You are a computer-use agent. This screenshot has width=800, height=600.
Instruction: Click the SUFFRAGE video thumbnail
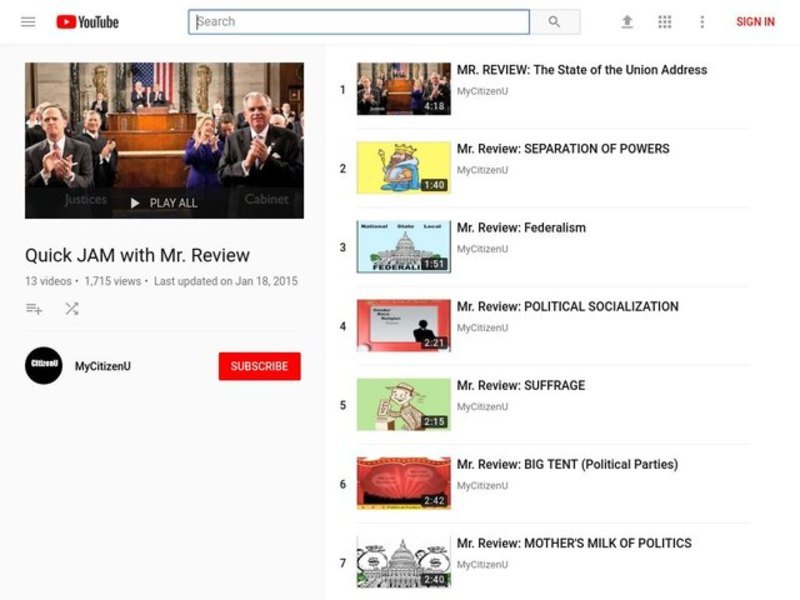pos(403,405)
